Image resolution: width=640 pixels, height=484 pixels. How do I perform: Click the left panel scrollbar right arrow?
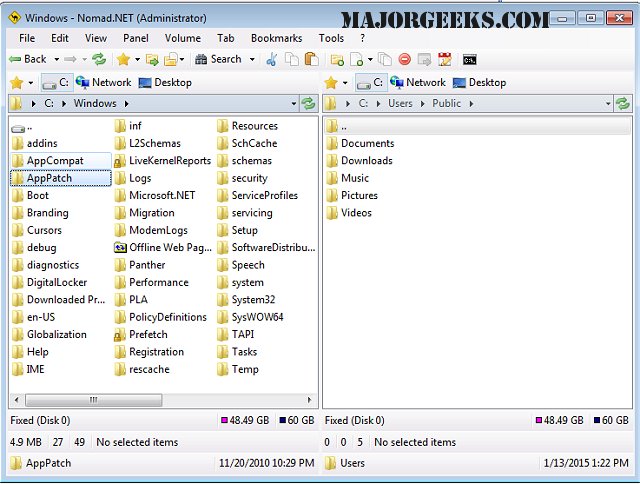pyautogui.click(x=309, y=400)
